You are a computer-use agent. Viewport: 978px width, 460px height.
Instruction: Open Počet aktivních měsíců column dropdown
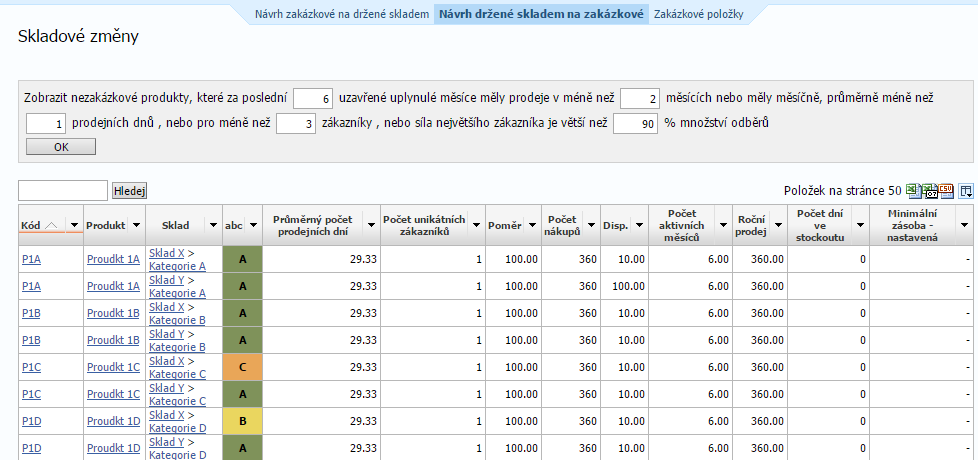pos(724,225)
